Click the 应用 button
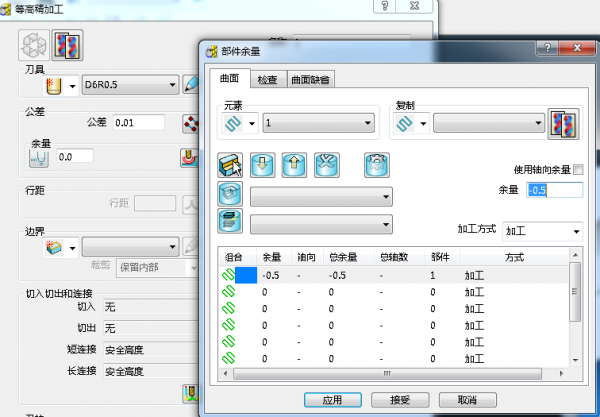The height and width of the screenshot is (417, 600). click(x=333, y=400)
